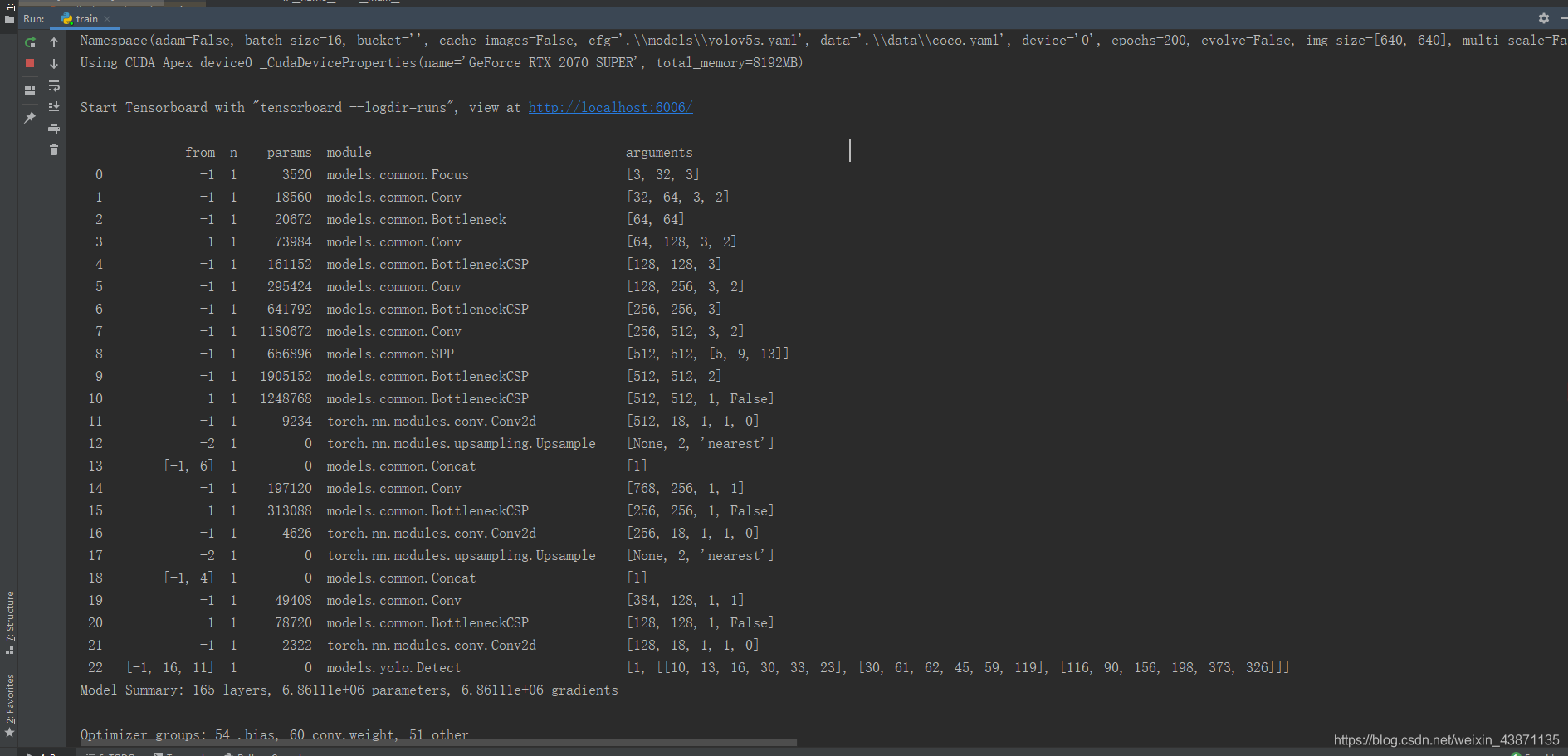Click the 'module' column header
The height and width of the screenshot is (756, 1568).
pos(349,152)
